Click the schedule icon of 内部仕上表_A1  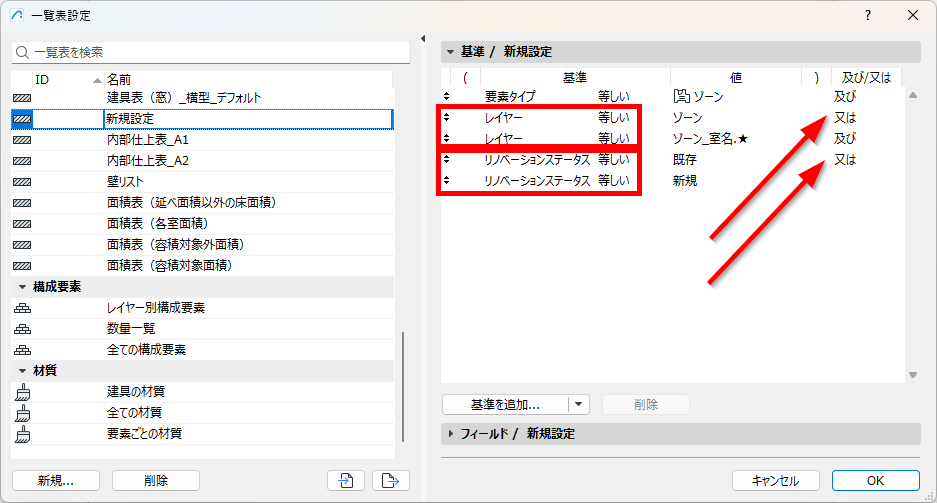22,140
